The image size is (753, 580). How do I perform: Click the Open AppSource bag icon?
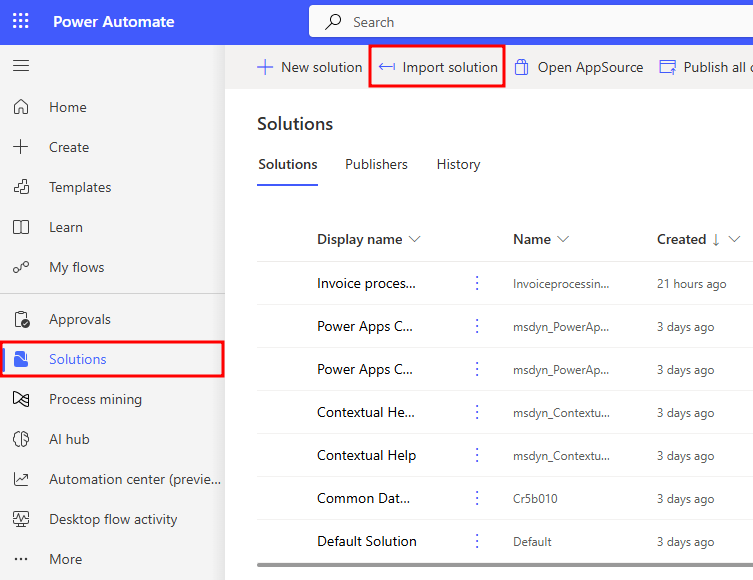[x=522, y=67]
